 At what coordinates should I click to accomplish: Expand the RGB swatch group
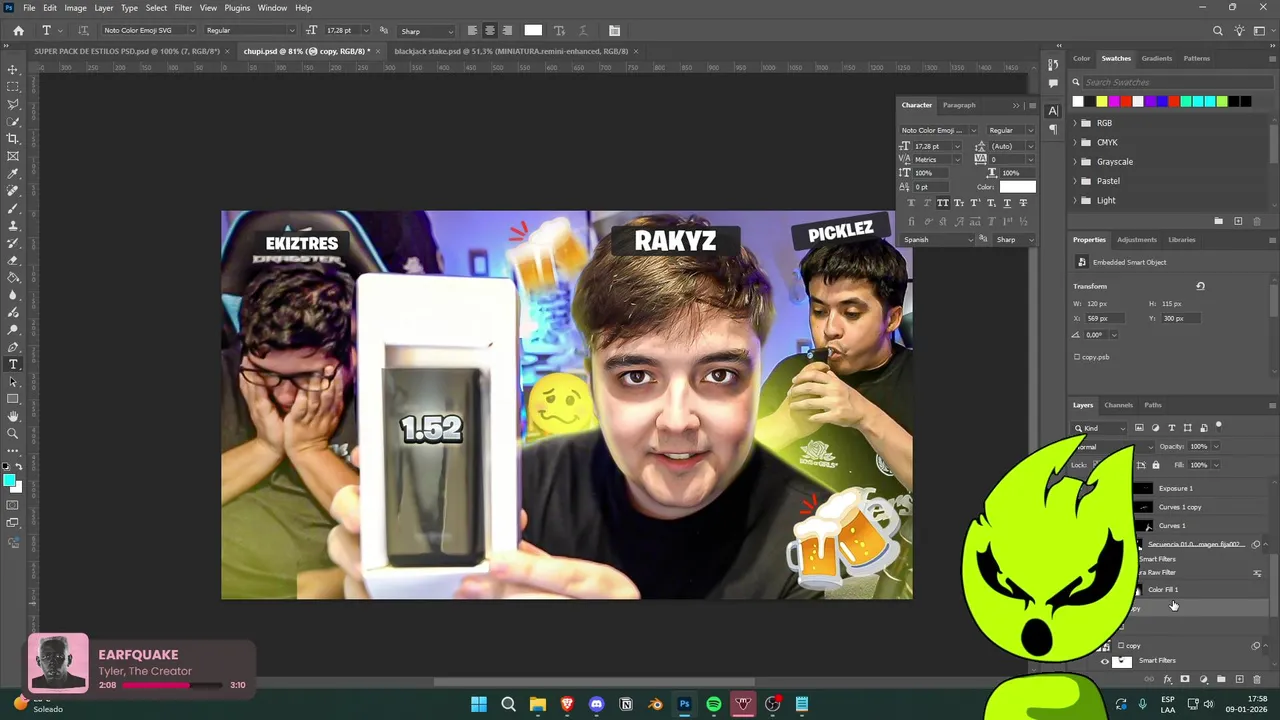point(1075,123)
